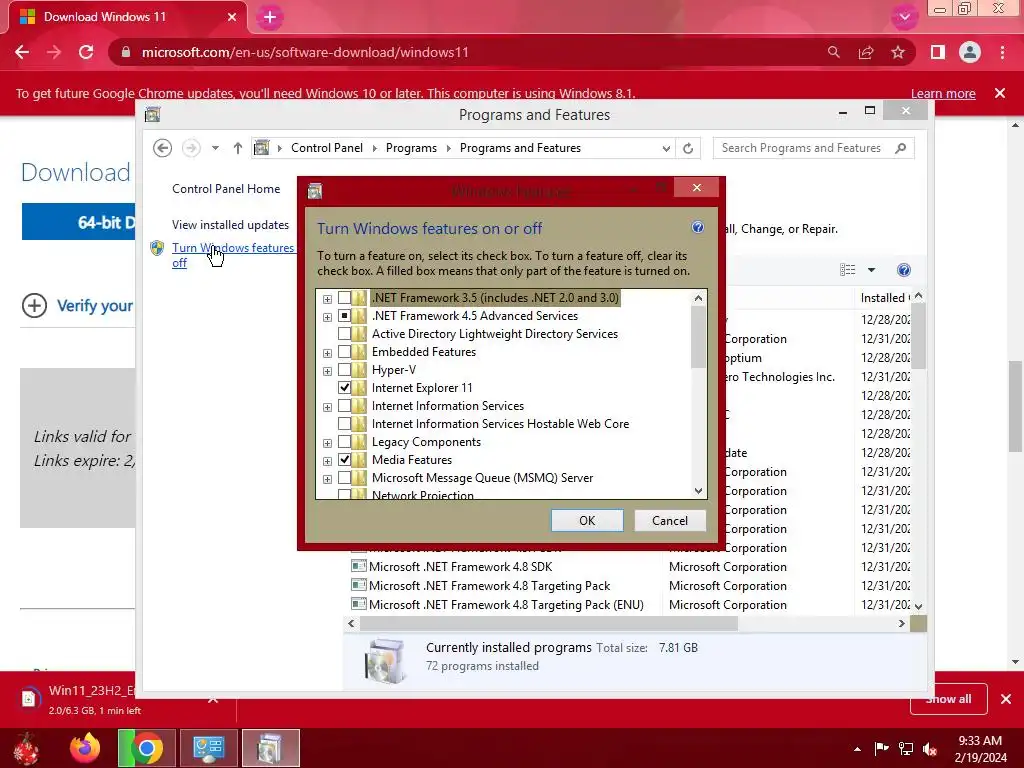The image size is (1024, 768).
Task: Expand the address bar history dropdown
Action: 665,148
